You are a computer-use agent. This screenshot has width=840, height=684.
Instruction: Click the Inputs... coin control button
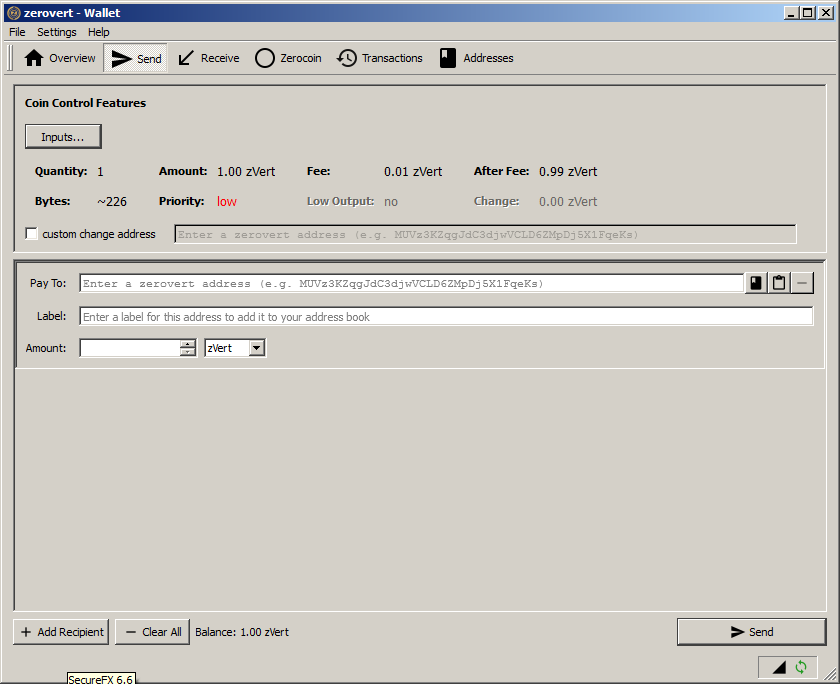[63, 137]
